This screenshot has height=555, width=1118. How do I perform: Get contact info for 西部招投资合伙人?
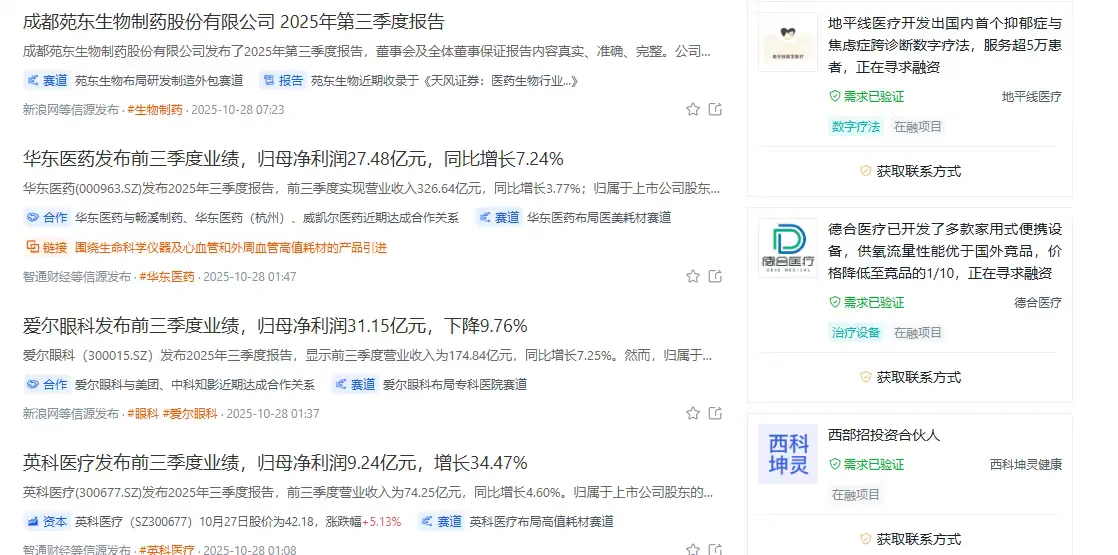click(910, 539)
